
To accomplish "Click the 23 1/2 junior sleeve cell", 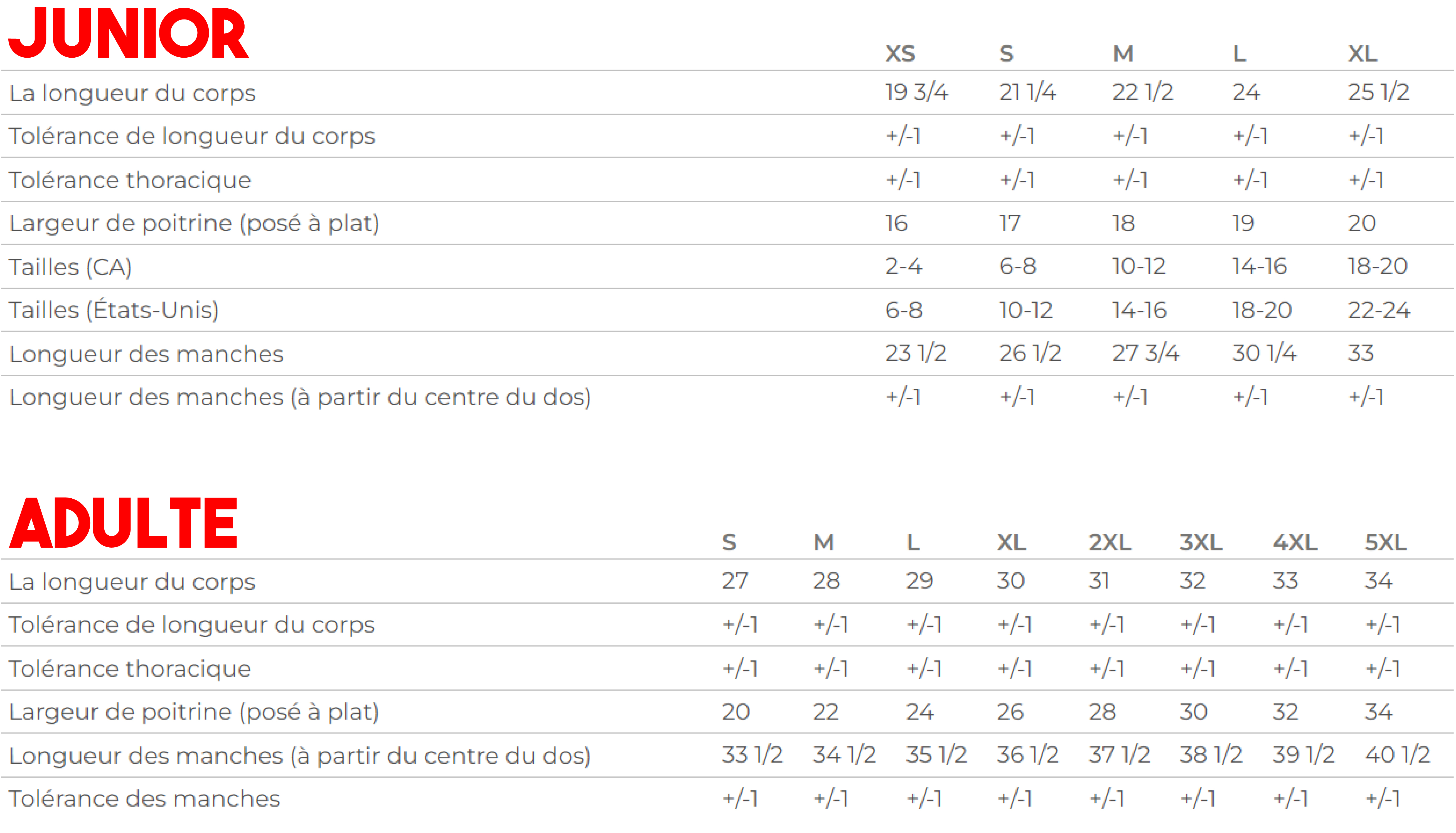I will click(916, 353).
